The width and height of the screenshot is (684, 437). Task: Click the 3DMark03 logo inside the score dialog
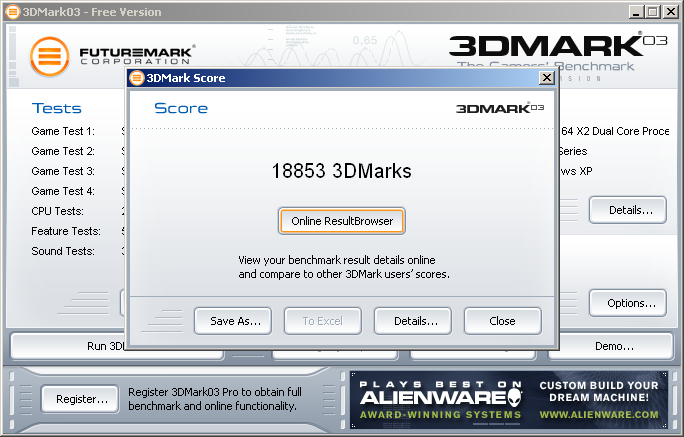500,108
